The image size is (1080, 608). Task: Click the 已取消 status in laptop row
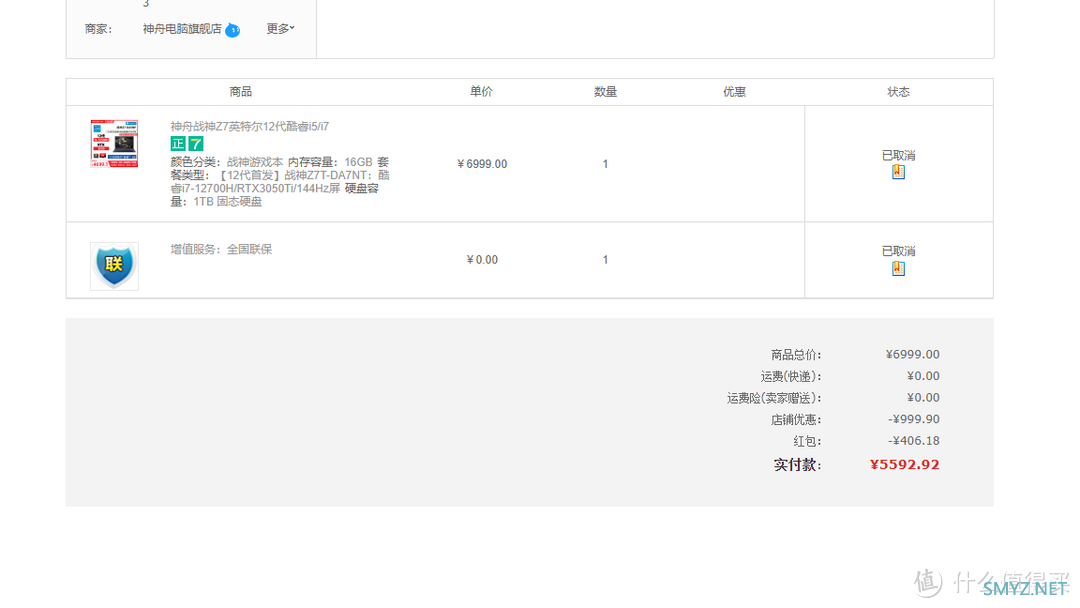point(898,156)
